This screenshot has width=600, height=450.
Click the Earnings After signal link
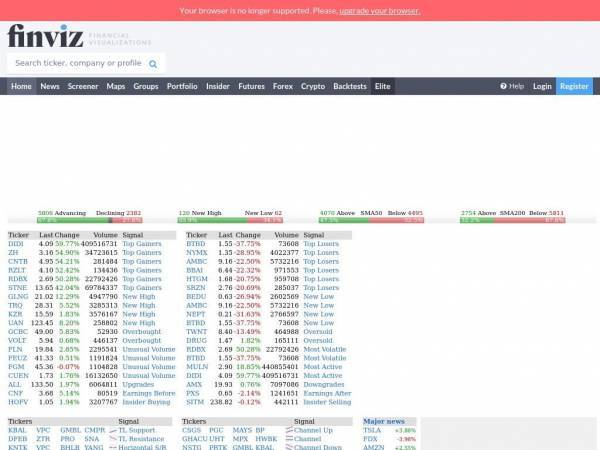point(328,393)
